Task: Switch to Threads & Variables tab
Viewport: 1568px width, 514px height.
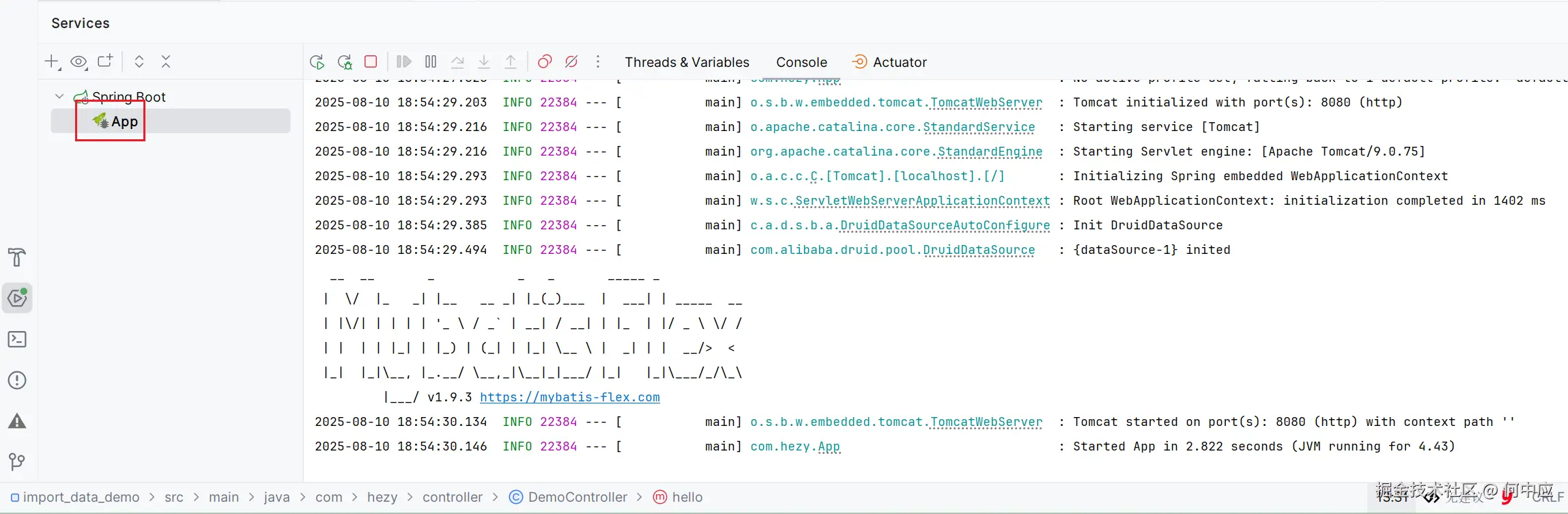Action: pyautogui.click(x=687, y=62)
